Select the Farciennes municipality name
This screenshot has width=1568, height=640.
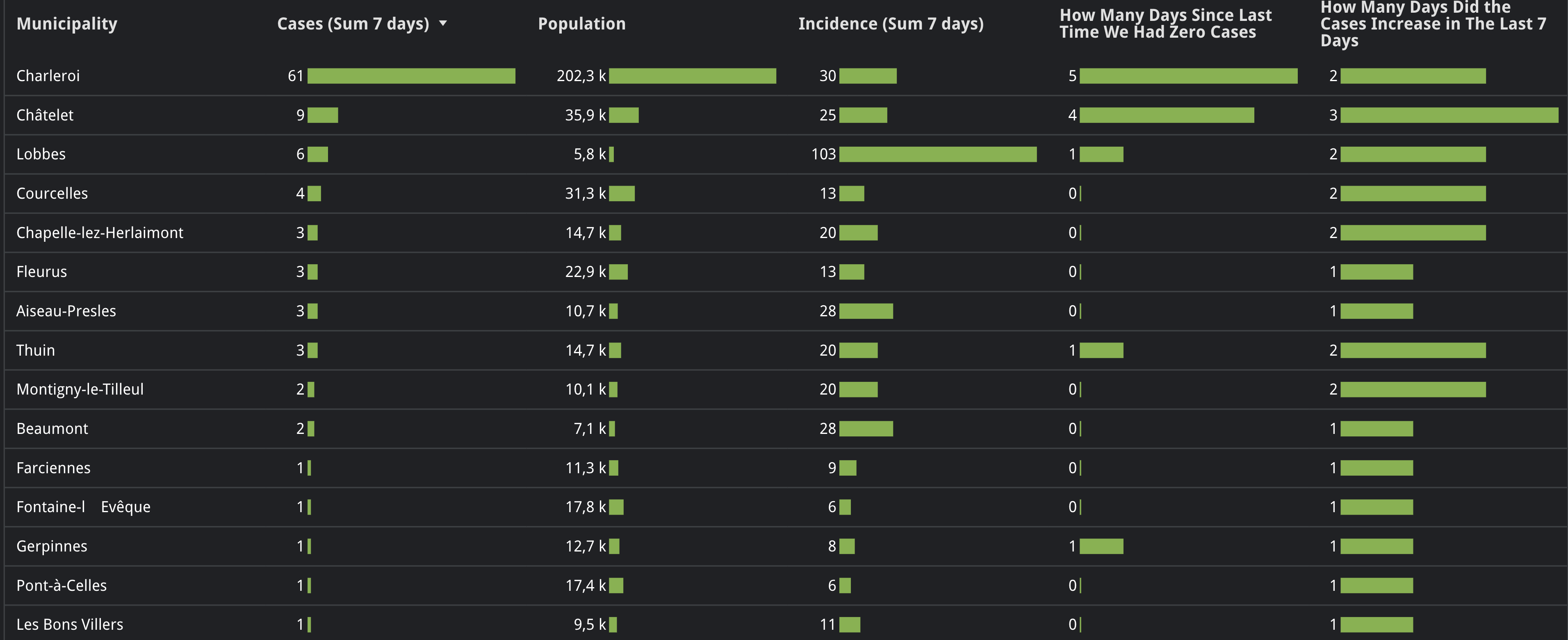click(x=54, y=468)
